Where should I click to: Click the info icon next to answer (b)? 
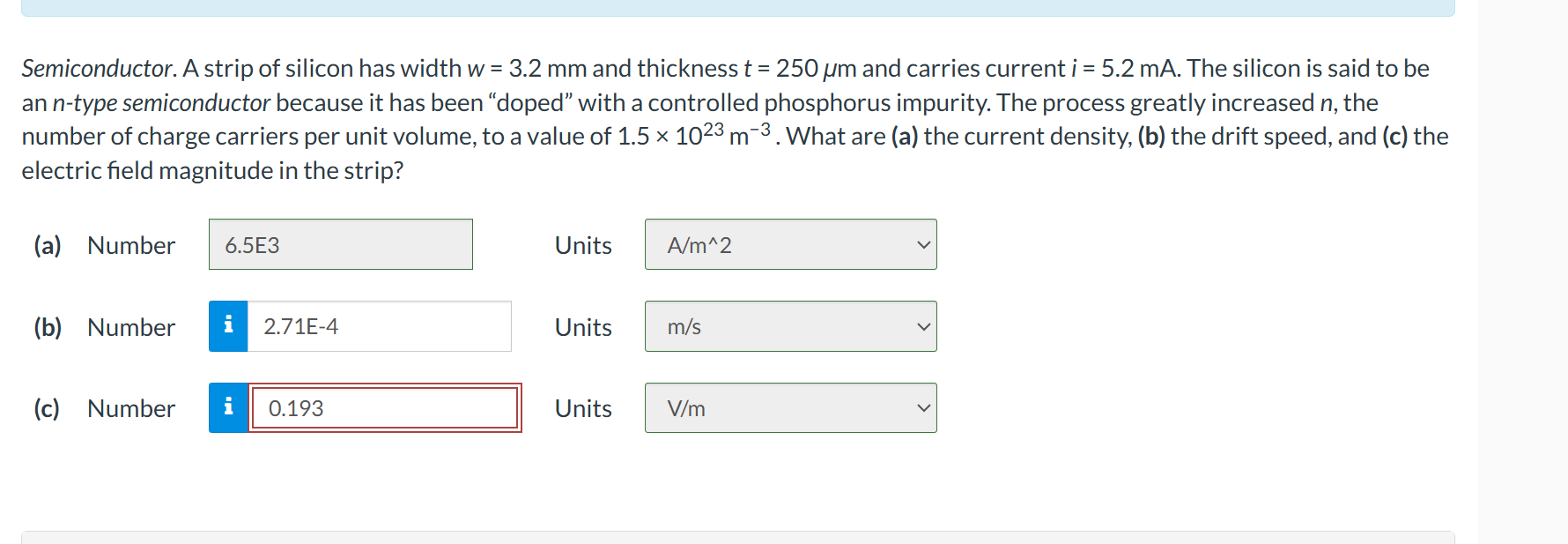(228, 325)
